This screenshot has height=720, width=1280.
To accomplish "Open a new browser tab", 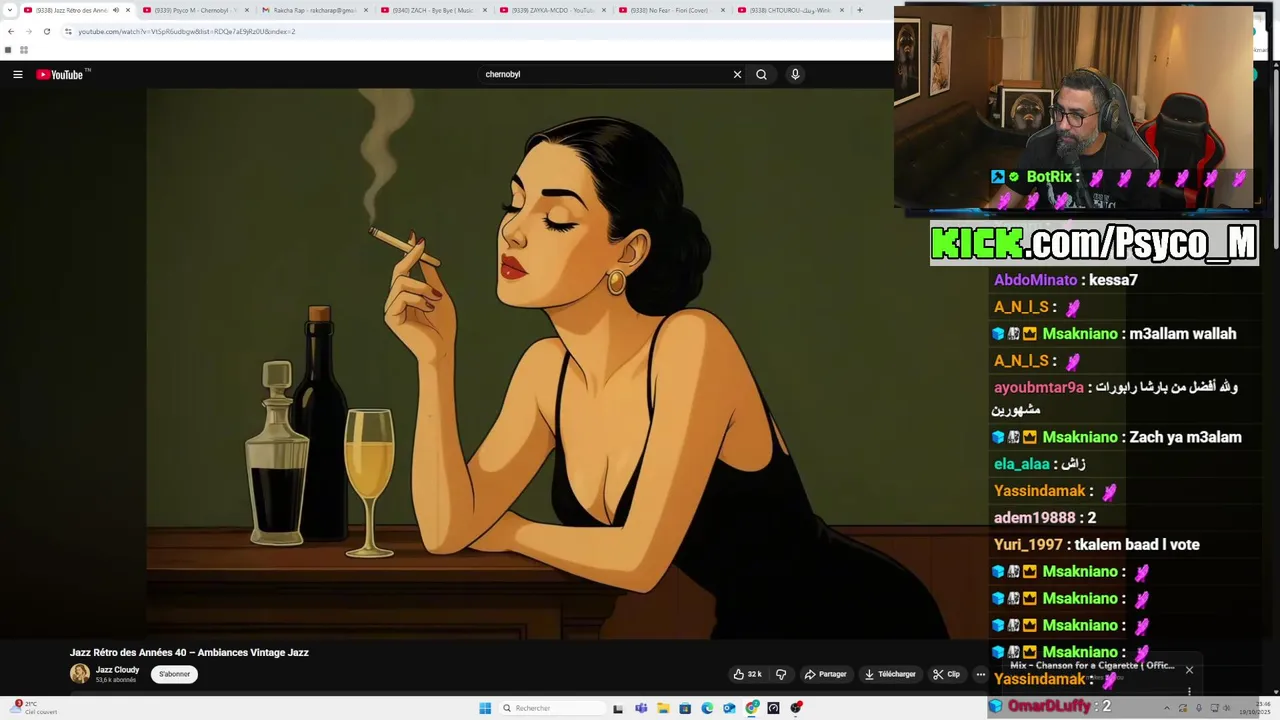I will coord(859,10).
